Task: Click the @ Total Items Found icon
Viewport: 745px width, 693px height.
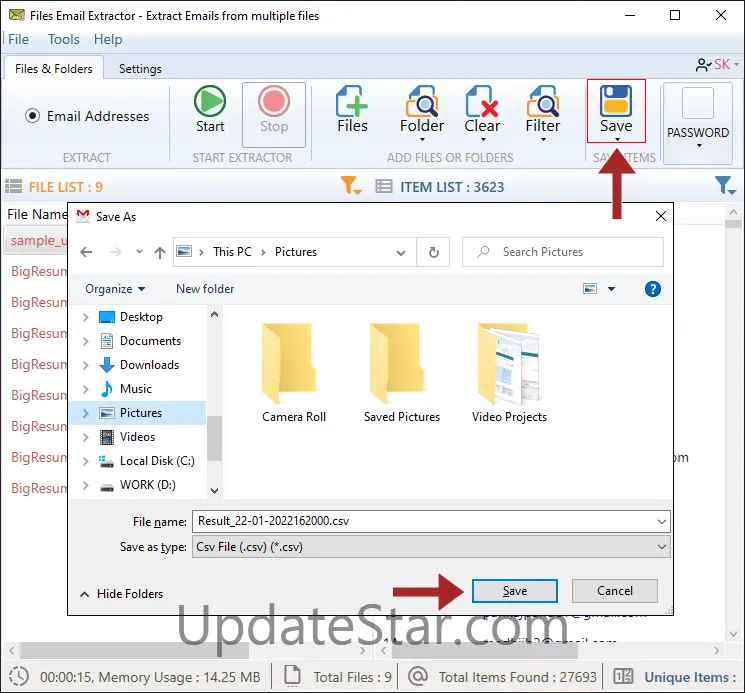Action: [x=418, y=676]
